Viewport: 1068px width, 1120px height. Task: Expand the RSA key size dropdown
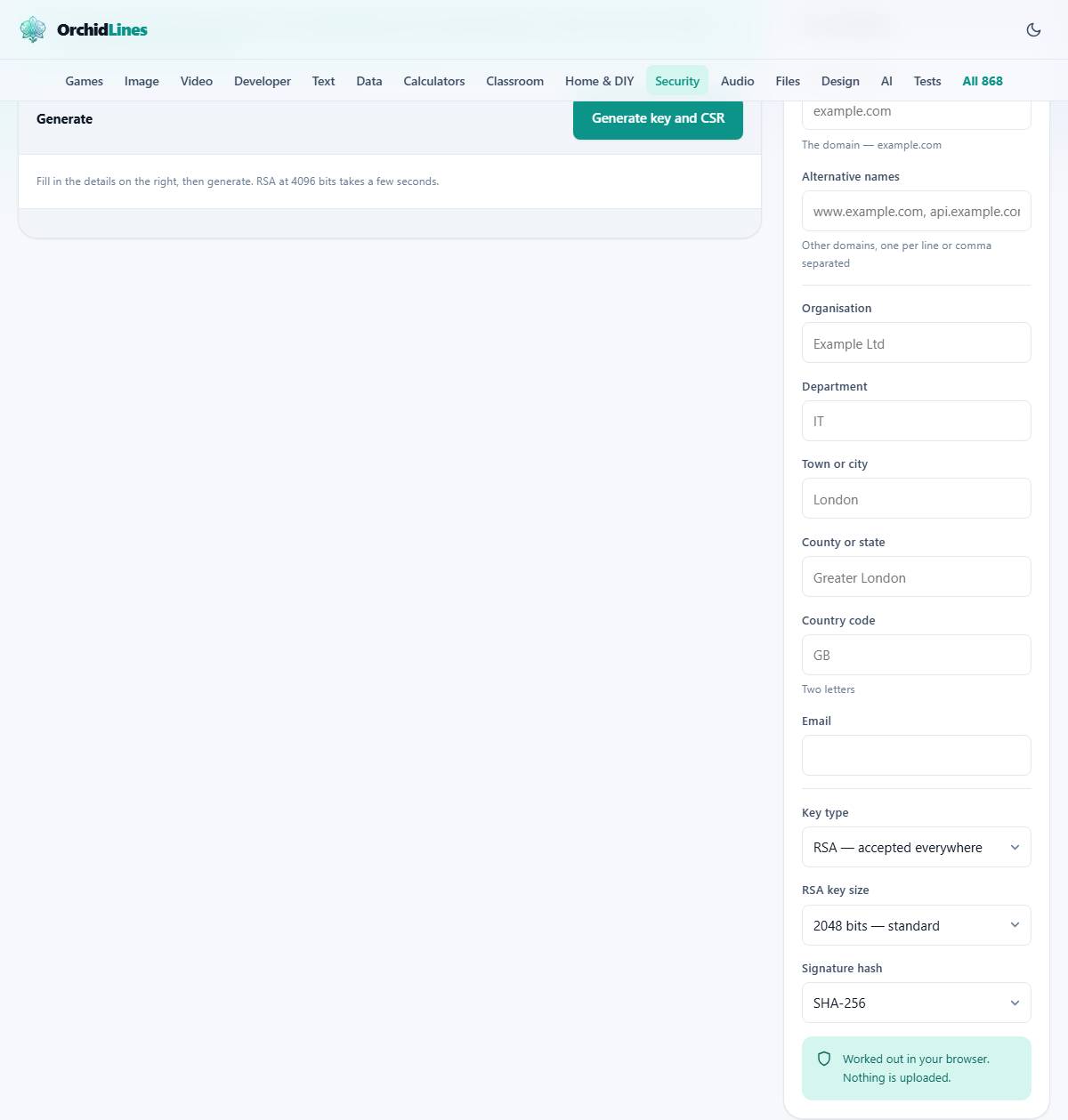tap(917, 925)
